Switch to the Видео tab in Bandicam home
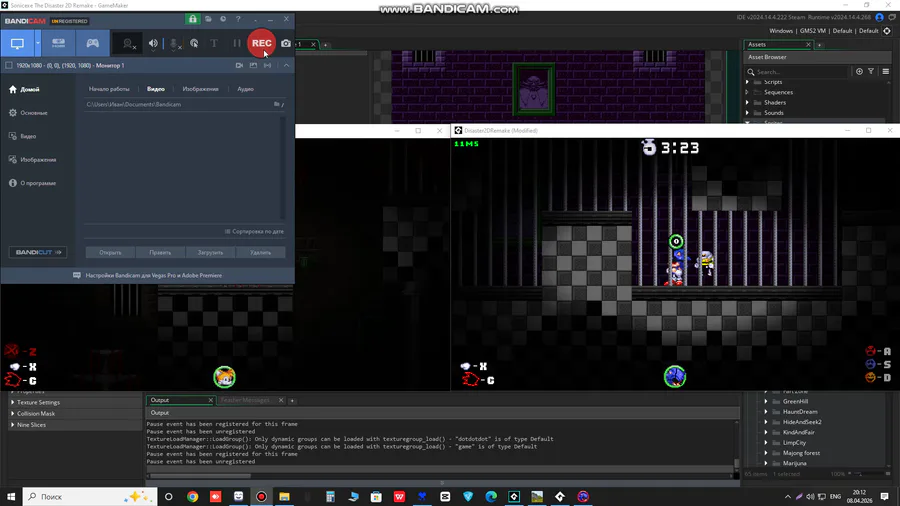 (156, 89)
